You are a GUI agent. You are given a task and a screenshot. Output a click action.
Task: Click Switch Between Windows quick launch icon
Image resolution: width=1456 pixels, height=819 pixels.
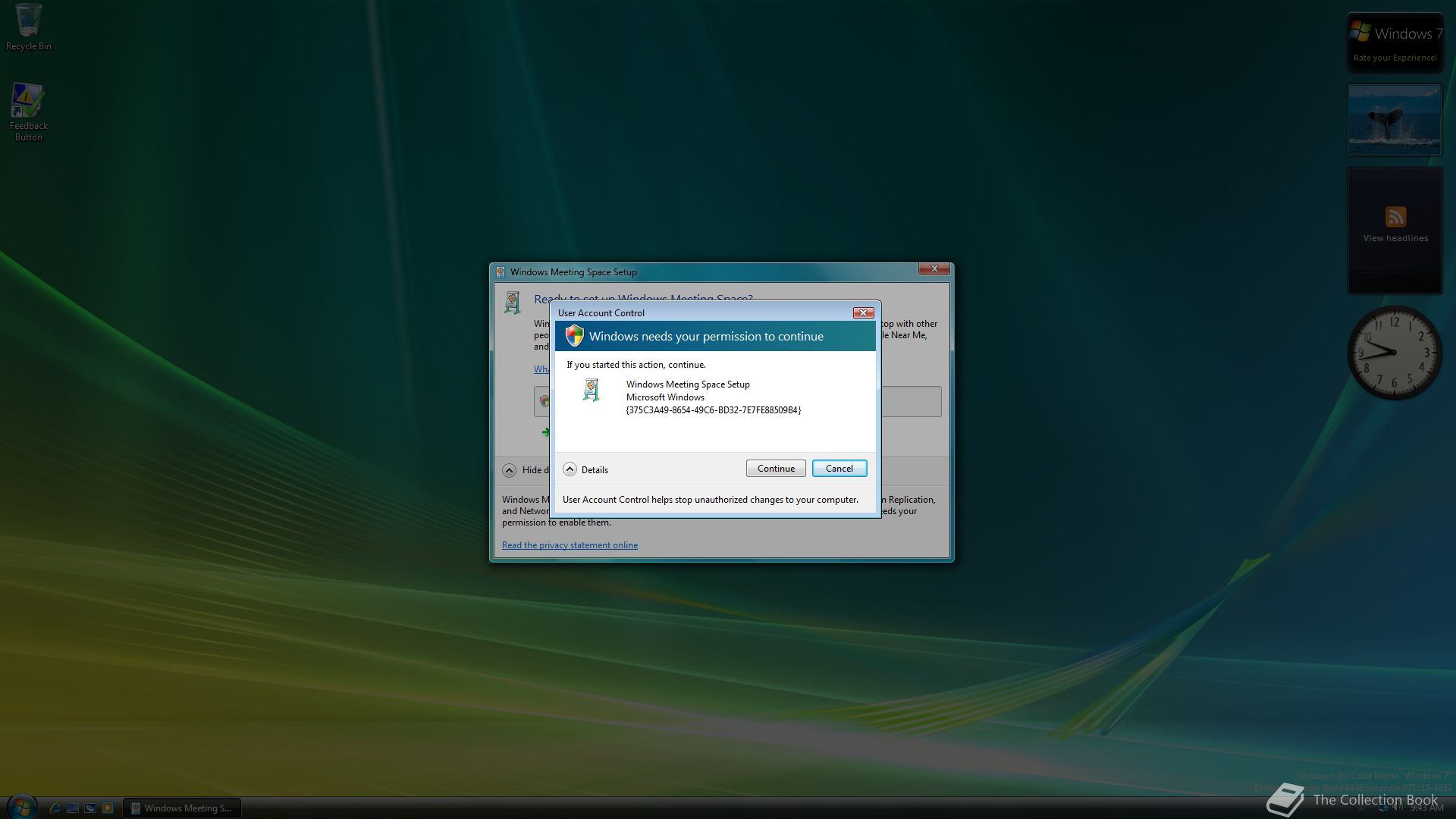click(90, 808)
